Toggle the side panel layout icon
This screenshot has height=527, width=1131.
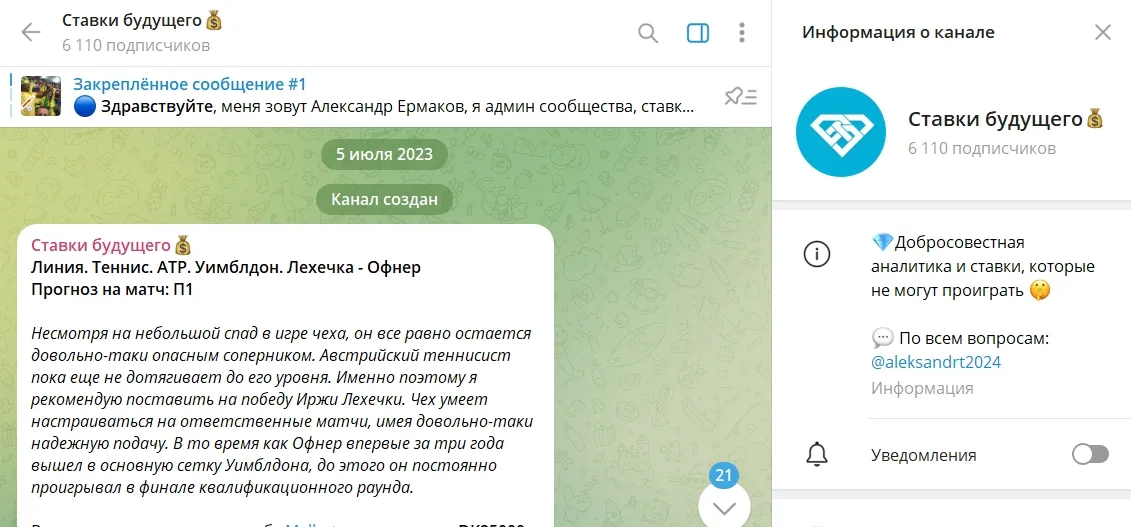click(697, 33)
